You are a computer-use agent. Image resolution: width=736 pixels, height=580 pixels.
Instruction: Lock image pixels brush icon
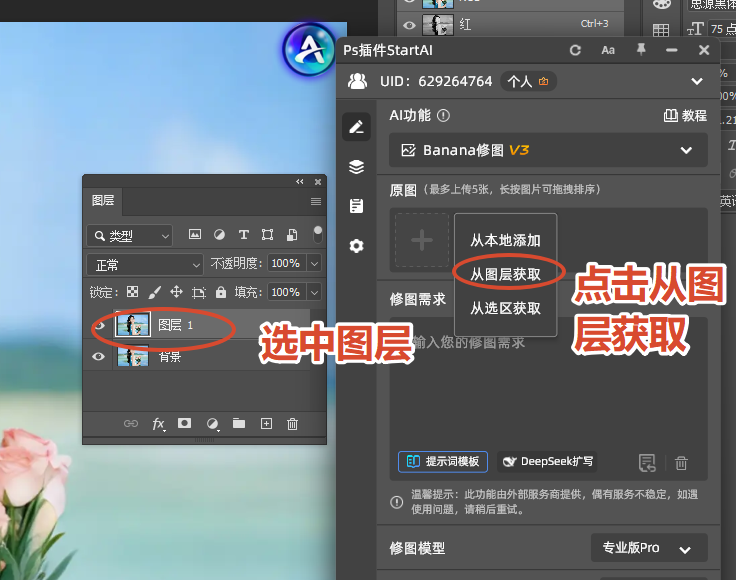coord(155,292)
